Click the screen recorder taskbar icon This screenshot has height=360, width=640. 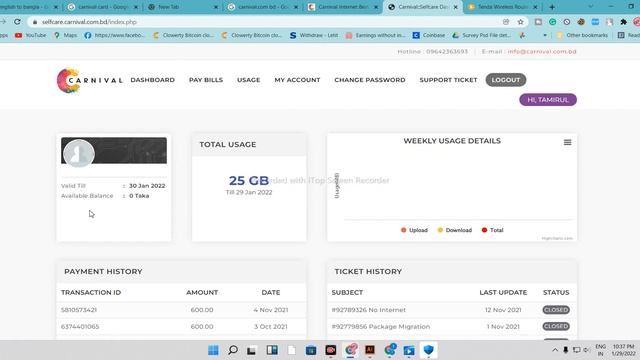(x=331, y=350)
